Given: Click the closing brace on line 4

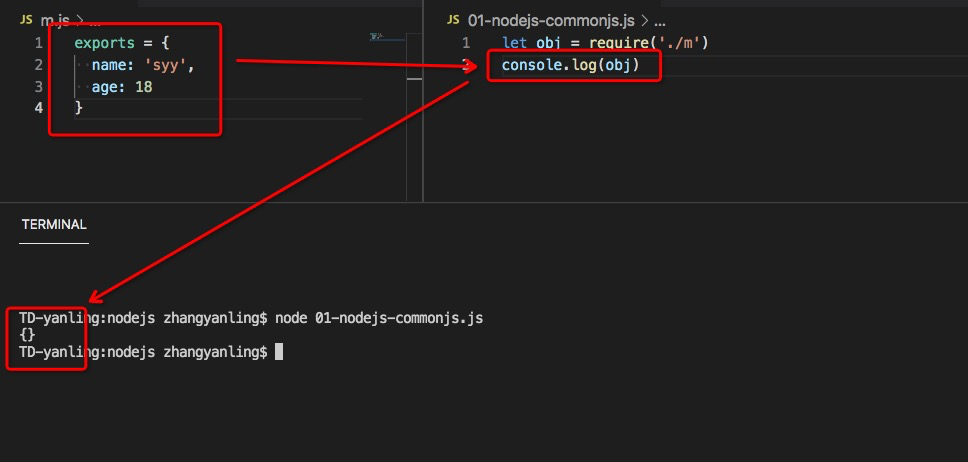Looking at the screenshot, I should tap(78, 108).
